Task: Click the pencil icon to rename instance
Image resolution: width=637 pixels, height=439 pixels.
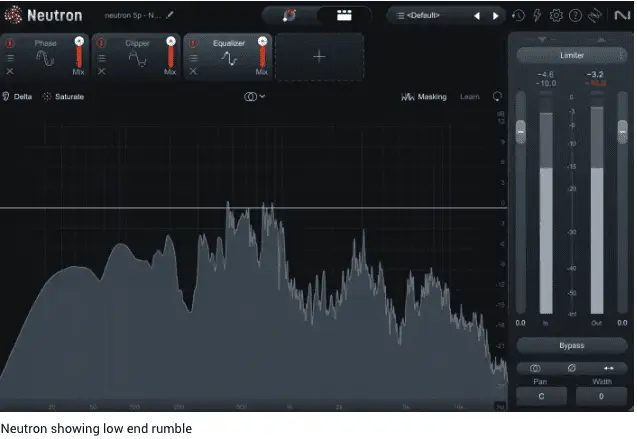Action: [x=170, y=15]
